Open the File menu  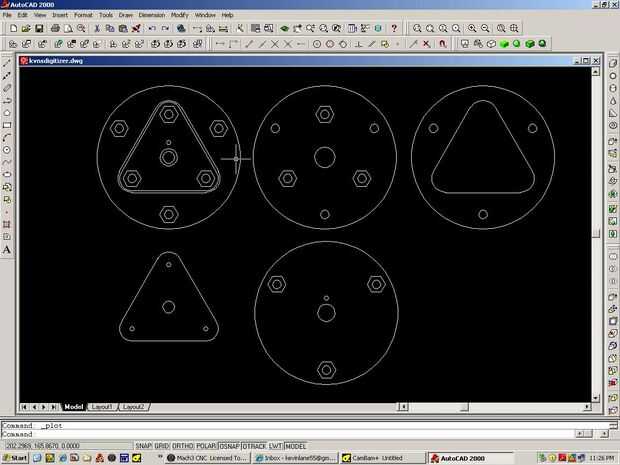[x=7, y=15]
